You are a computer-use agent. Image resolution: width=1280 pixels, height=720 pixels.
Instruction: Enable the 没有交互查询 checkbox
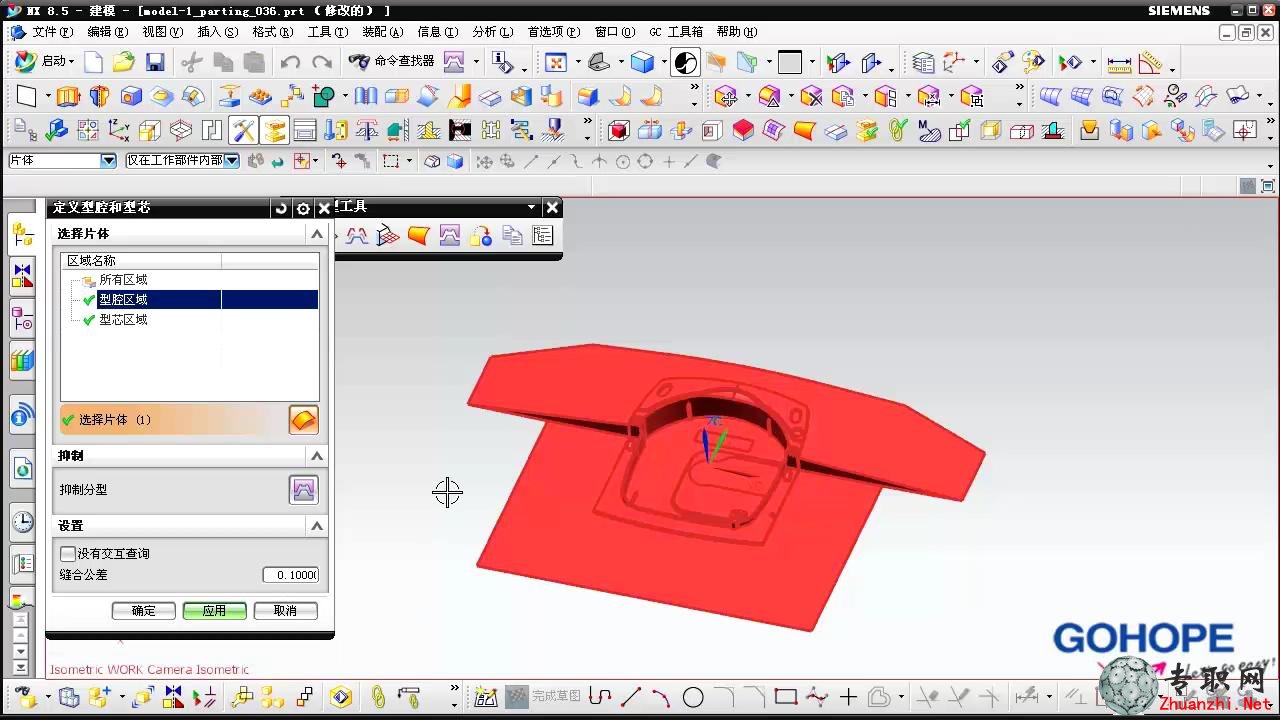(x=68, y=553)
